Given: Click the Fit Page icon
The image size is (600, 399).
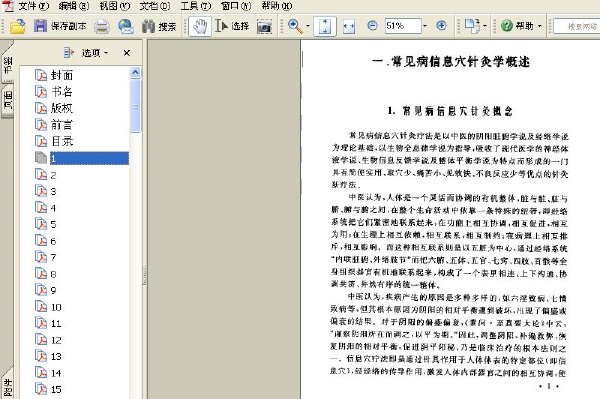Looking at the screenshot, I should click(x=325, y=26).
